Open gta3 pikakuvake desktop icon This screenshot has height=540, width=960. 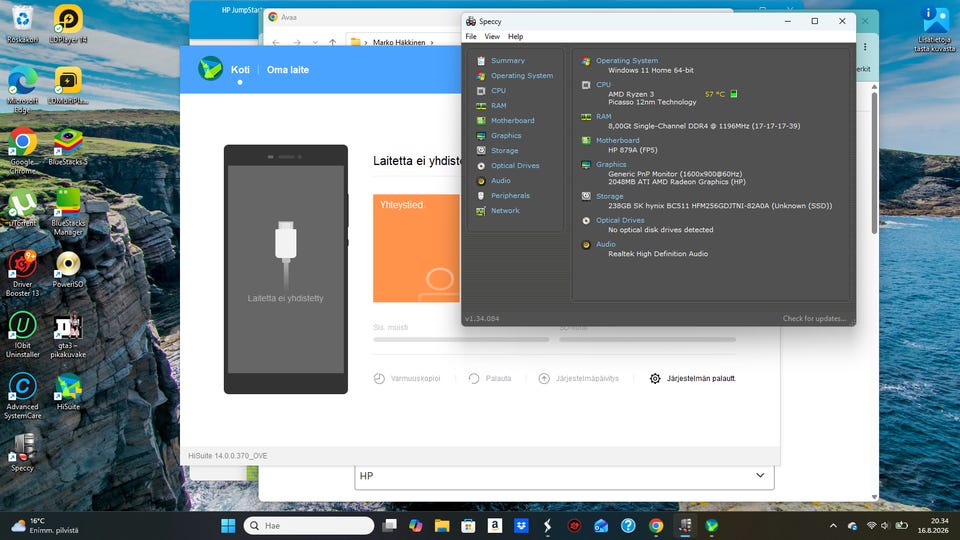point(68,335)
